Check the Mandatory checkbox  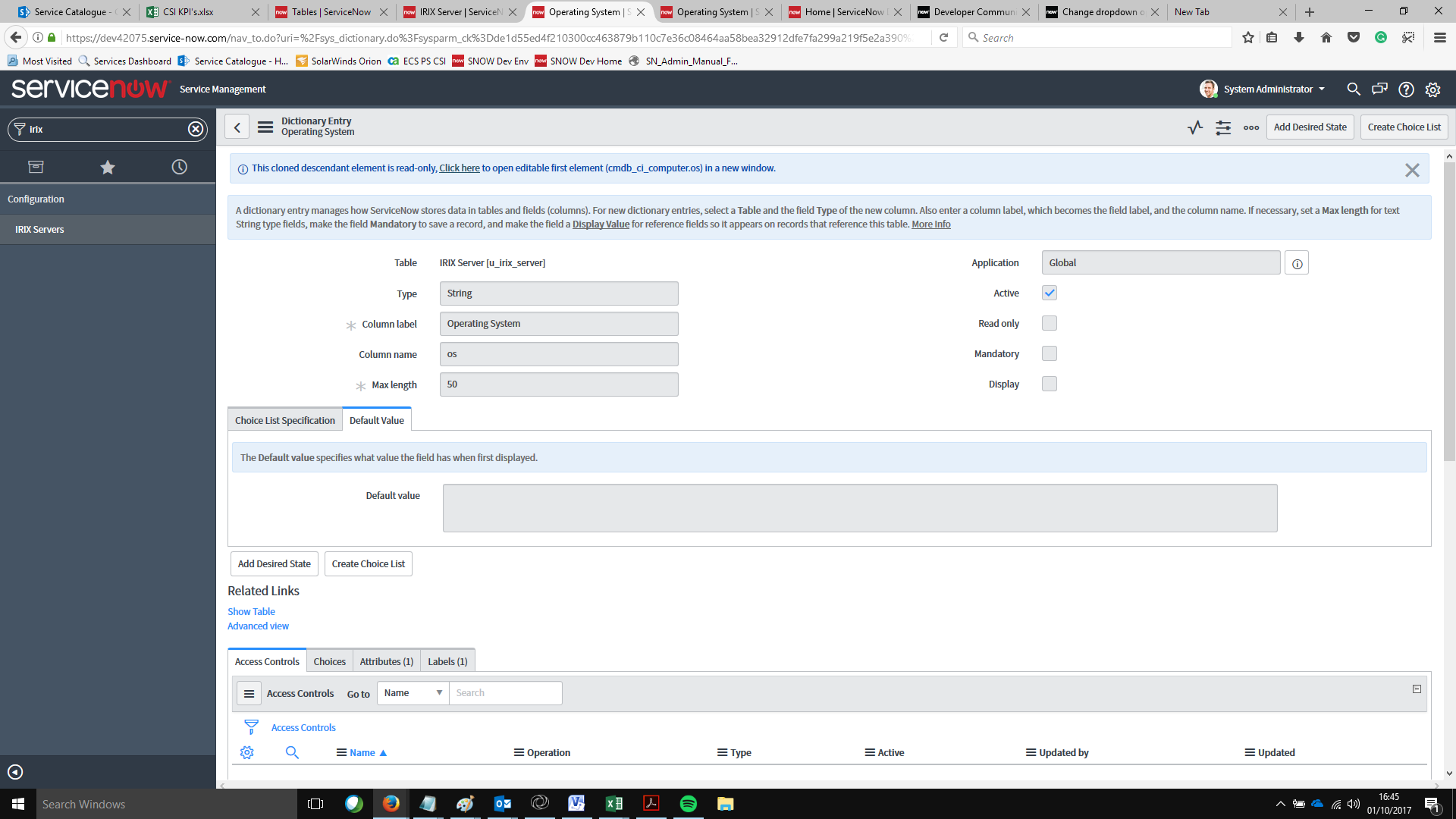tap(1049, 353)
